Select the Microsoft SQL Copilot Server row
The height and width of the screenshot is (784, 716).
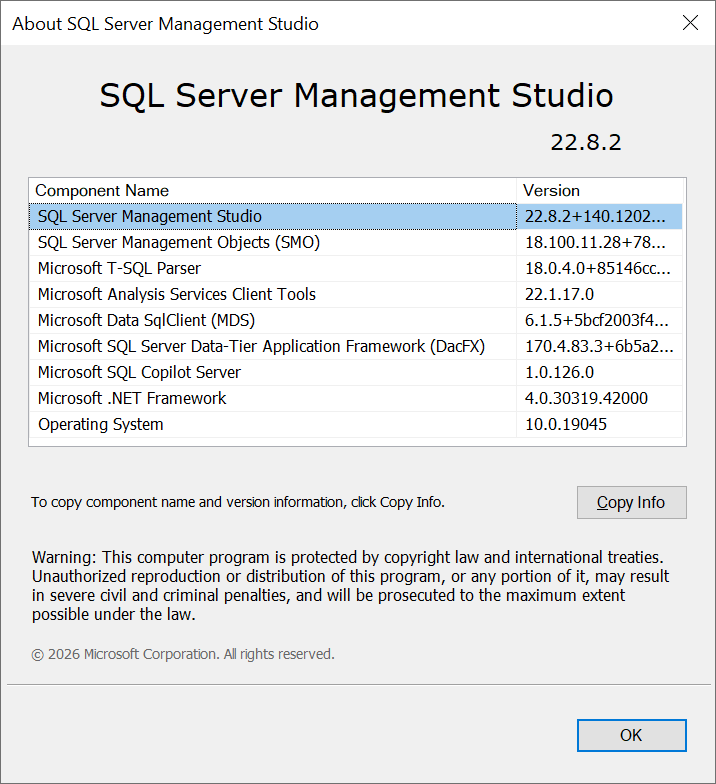[x=356, y=372]
